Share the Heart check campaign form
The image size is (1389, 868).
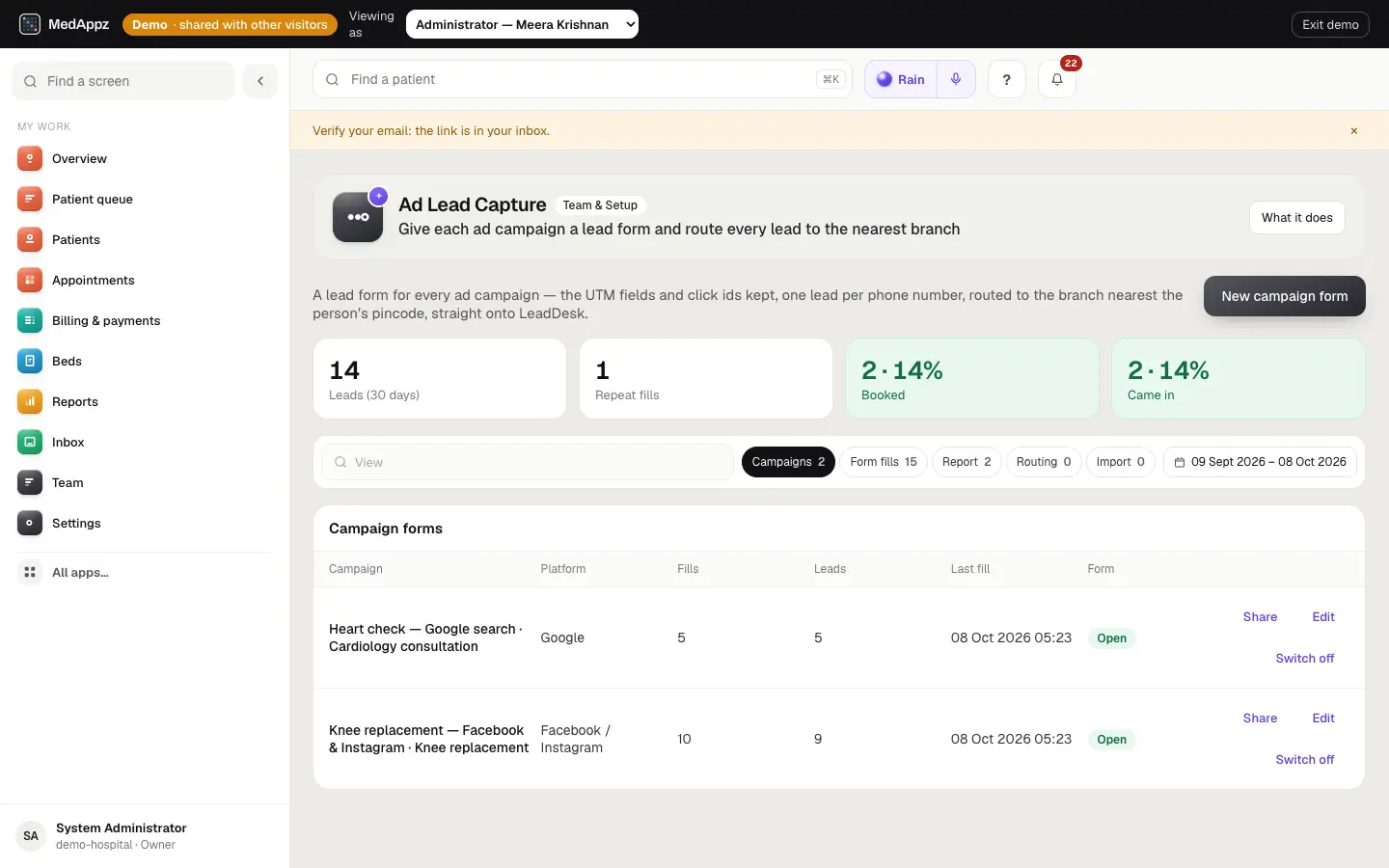(x=1260, y=617)
